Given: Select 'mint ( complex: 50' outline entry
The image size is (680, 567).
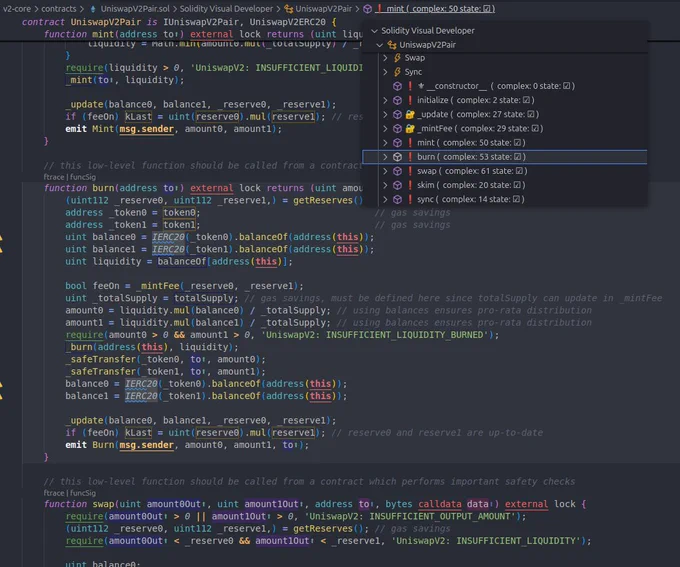Looking at the screenshot, I should pos(471,143).
